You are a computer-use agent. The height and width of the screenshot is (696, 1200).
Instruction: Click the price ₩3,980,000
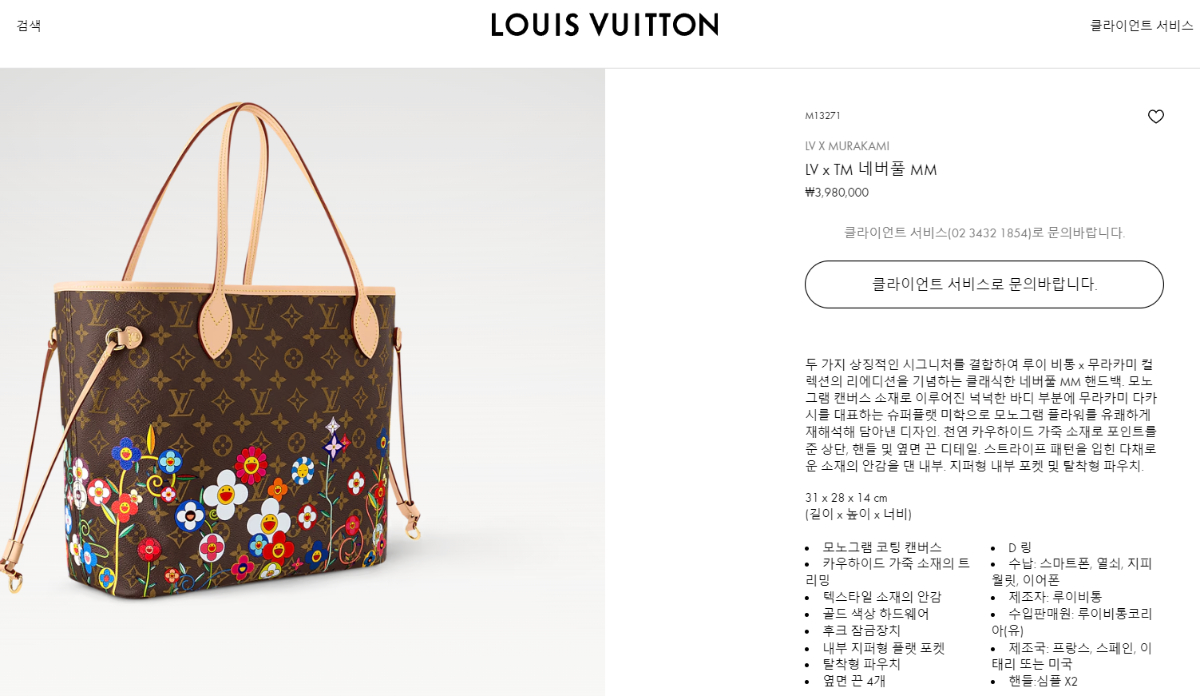pyautogui.click(x=837, y=192)
